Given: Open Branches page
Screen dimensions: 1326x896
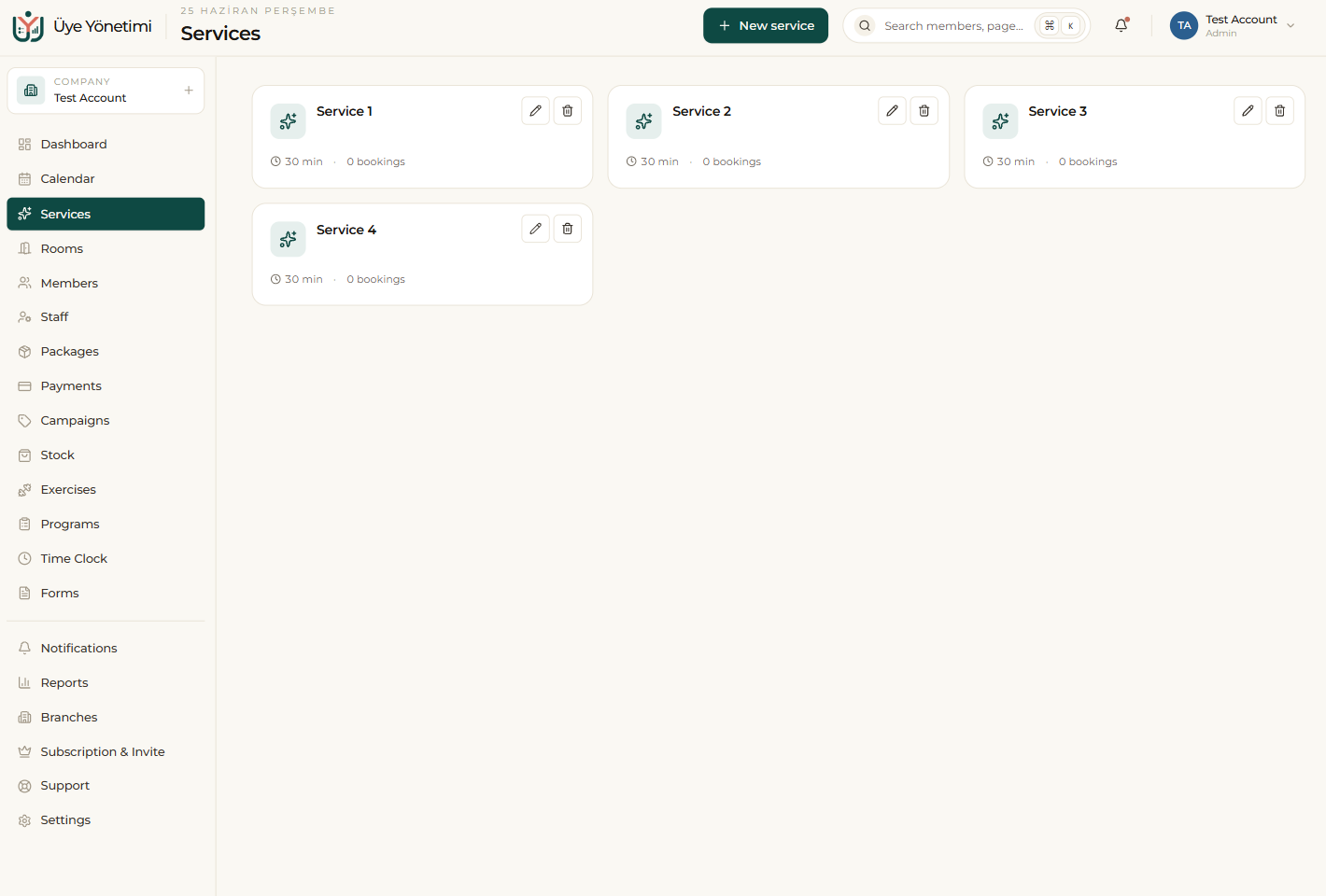Looking at the screenshot, I should (x=106, y=718).
